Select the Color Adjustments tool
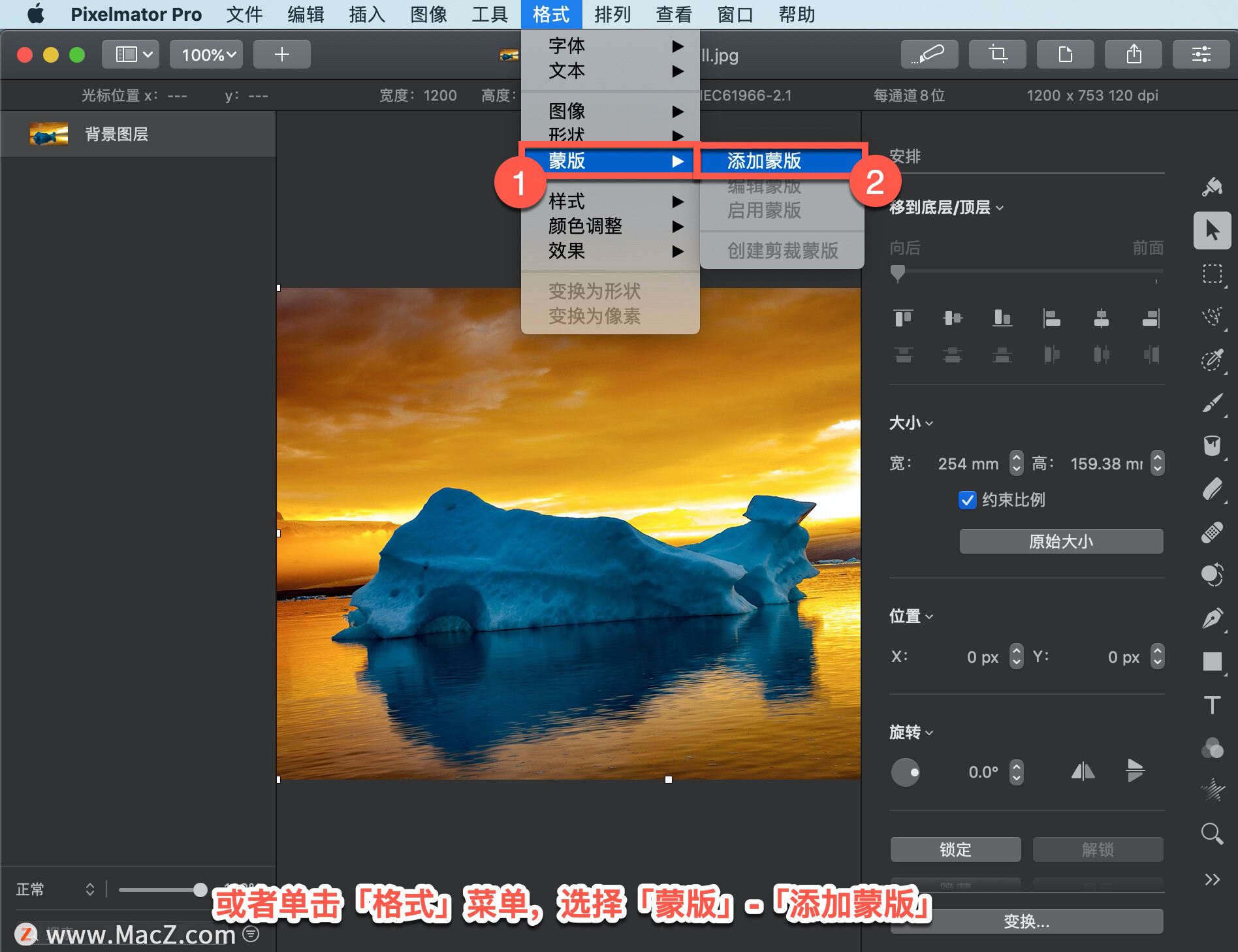This screenshot has height=952, width=1238. click(x=1212, y=575)
